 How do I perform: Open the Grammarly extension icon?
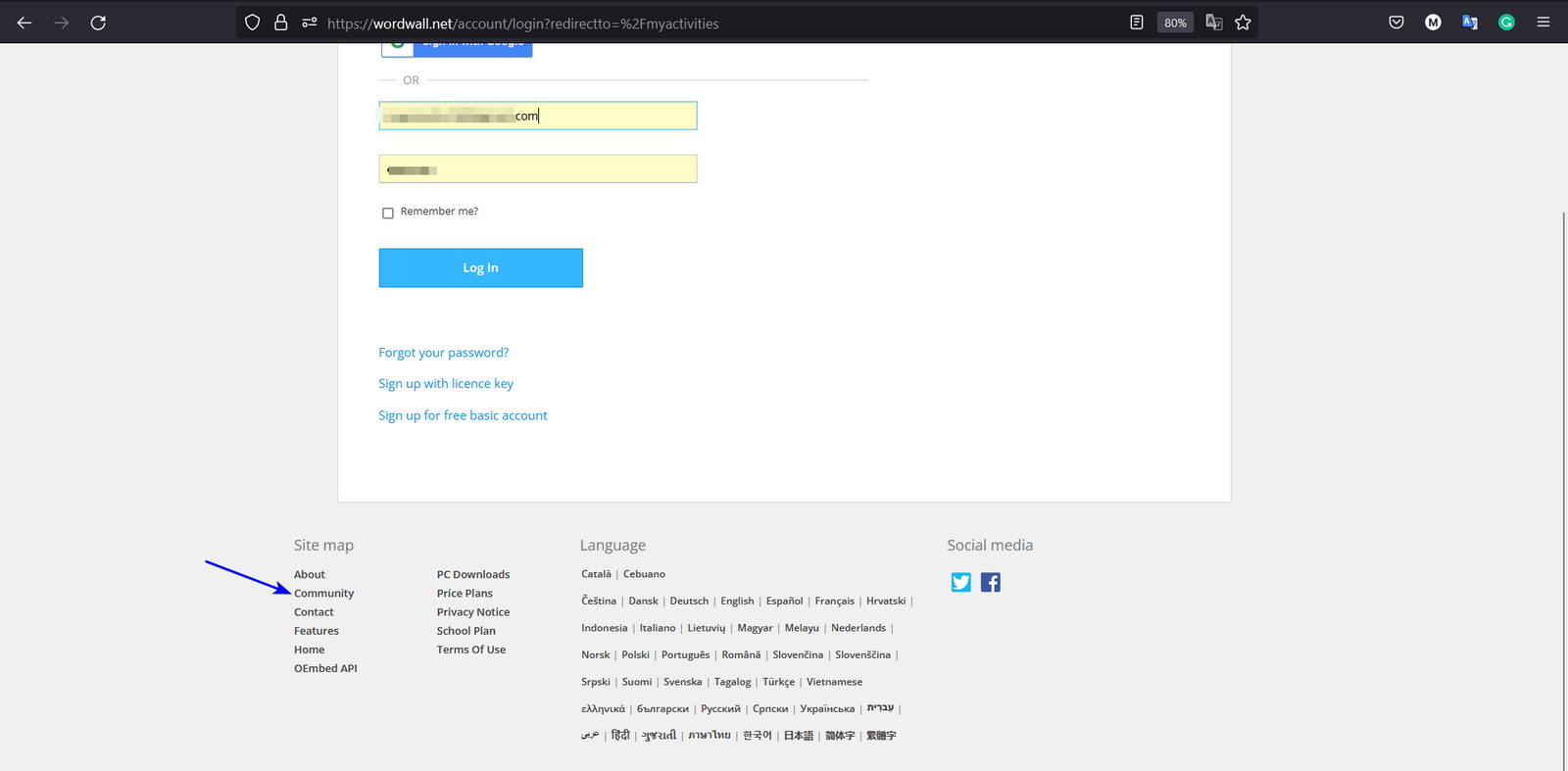point(1506,23)
